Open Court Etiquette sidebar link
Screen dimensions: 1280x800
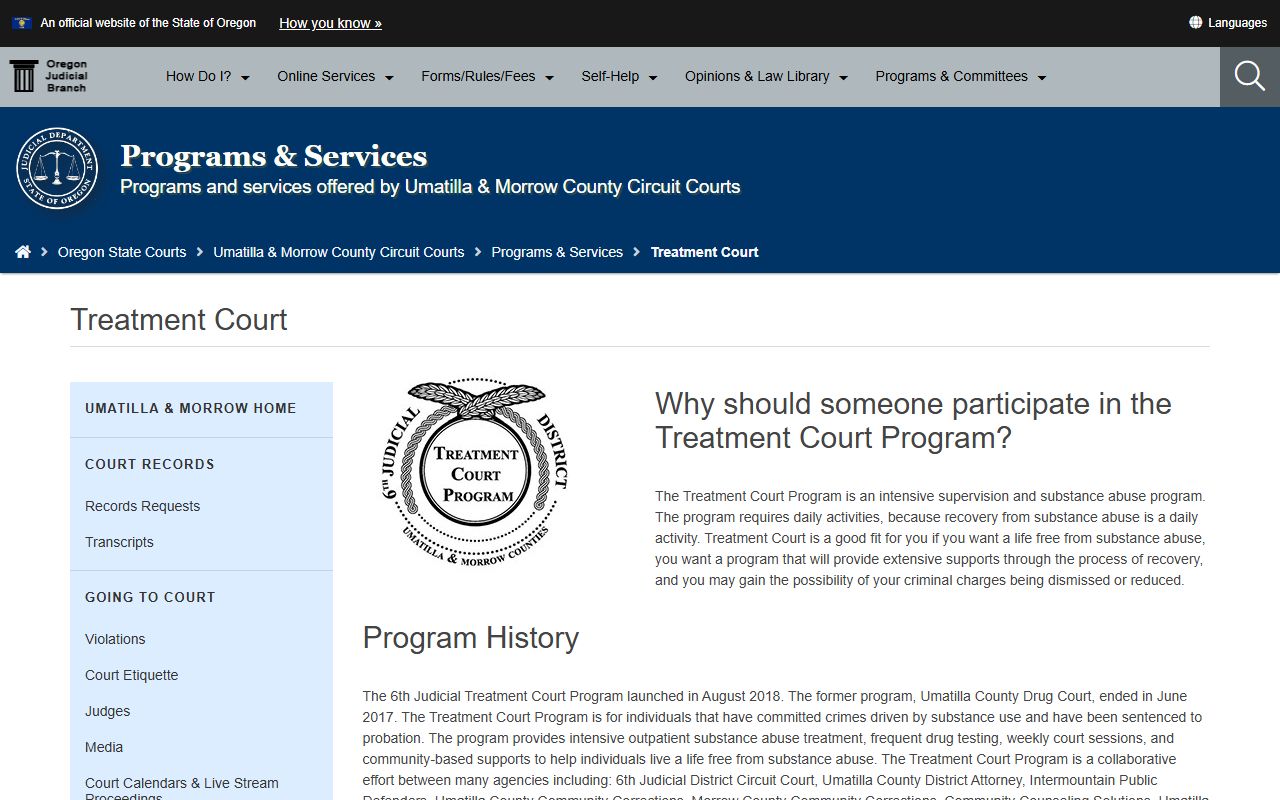132,675
